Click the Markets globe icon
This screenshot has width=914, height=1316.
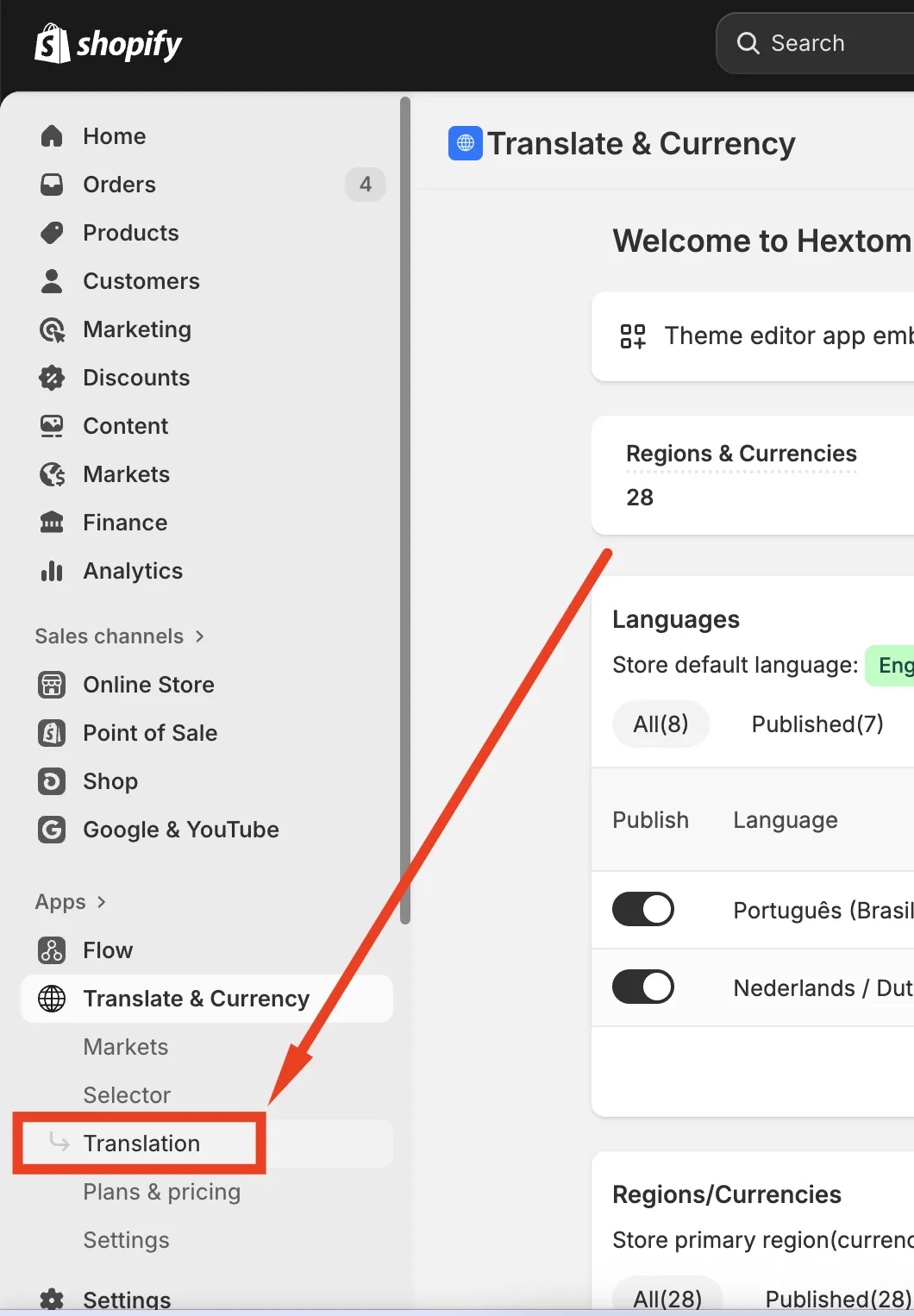click(52, 474)
